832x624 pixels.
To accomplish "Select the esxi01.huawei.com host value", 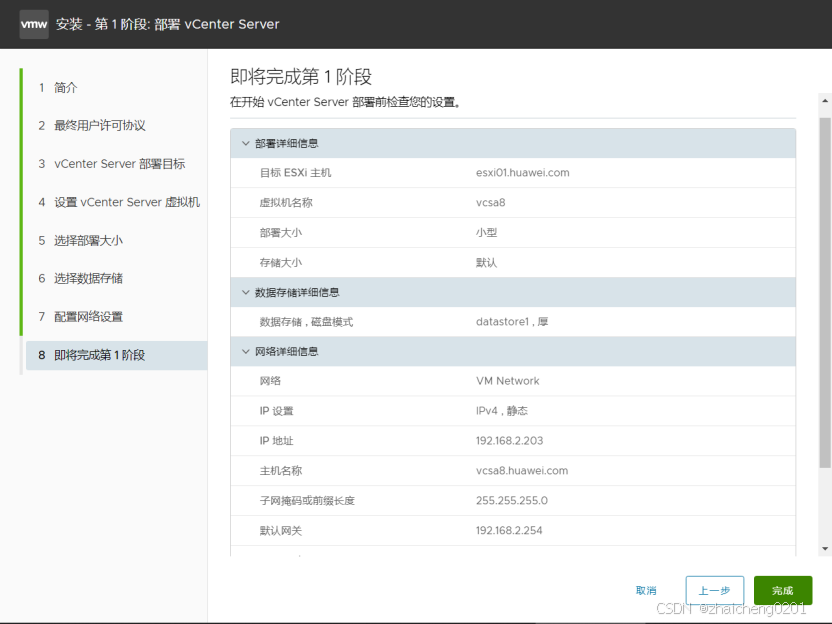I will (523, 173).
